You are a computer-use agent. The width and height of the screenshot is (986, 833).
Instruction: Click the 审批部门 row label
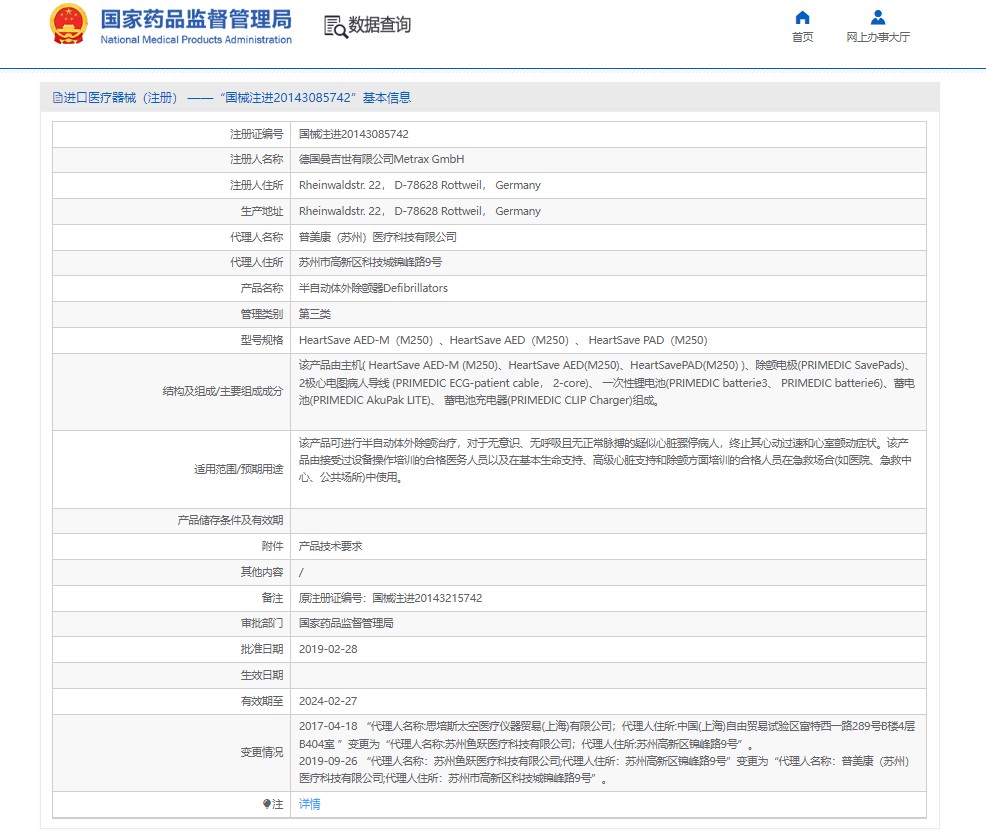tap(262, 623)
